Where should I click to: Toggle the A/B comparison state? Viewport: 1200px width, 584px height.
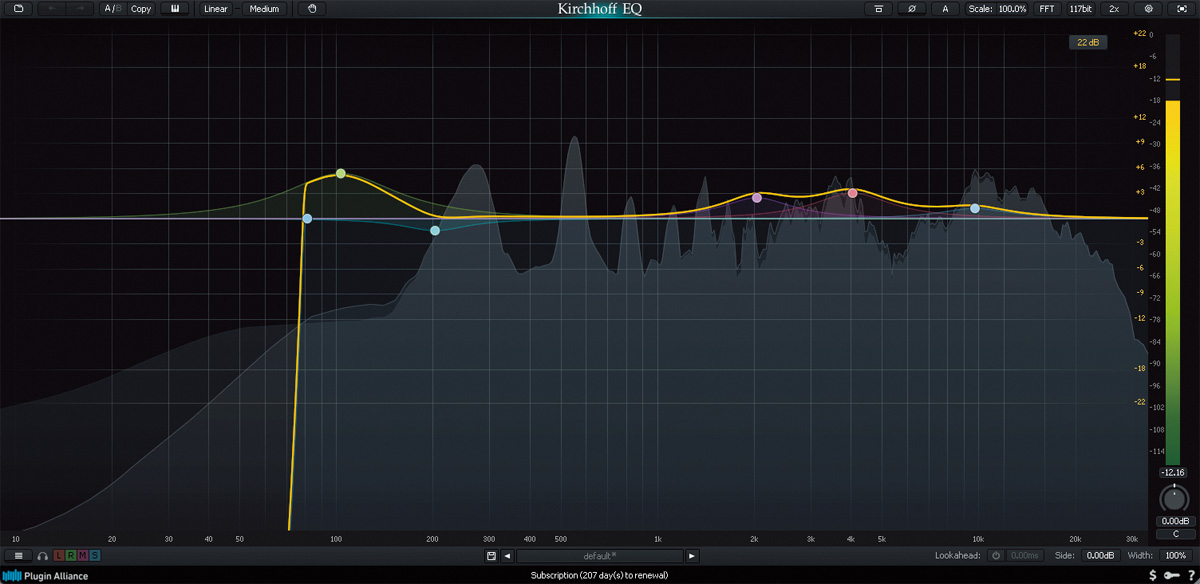click(113, 9)
